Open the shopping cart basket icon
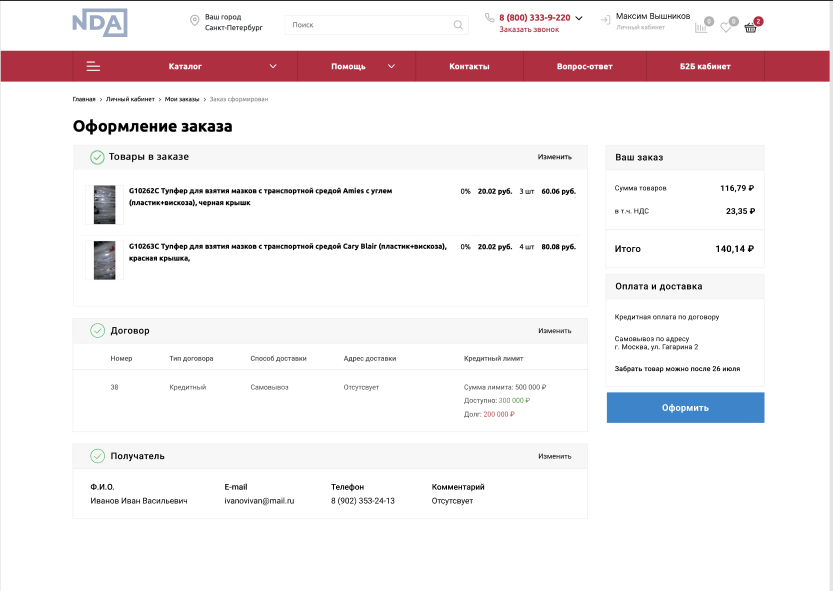 [x=751, y=27]
